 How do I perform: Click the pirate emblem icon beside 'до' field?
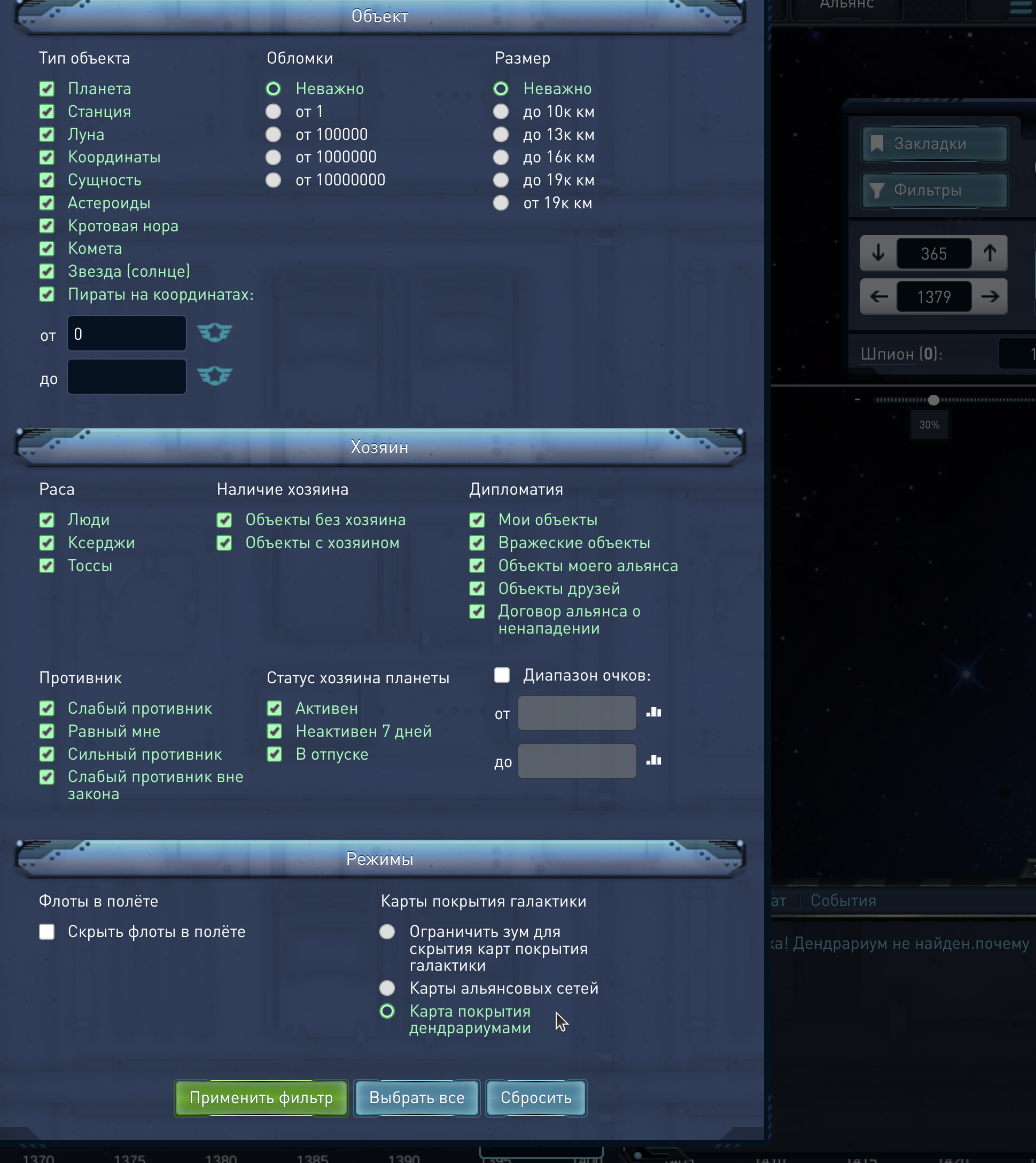pyautogui.click(x=215, y=376)
